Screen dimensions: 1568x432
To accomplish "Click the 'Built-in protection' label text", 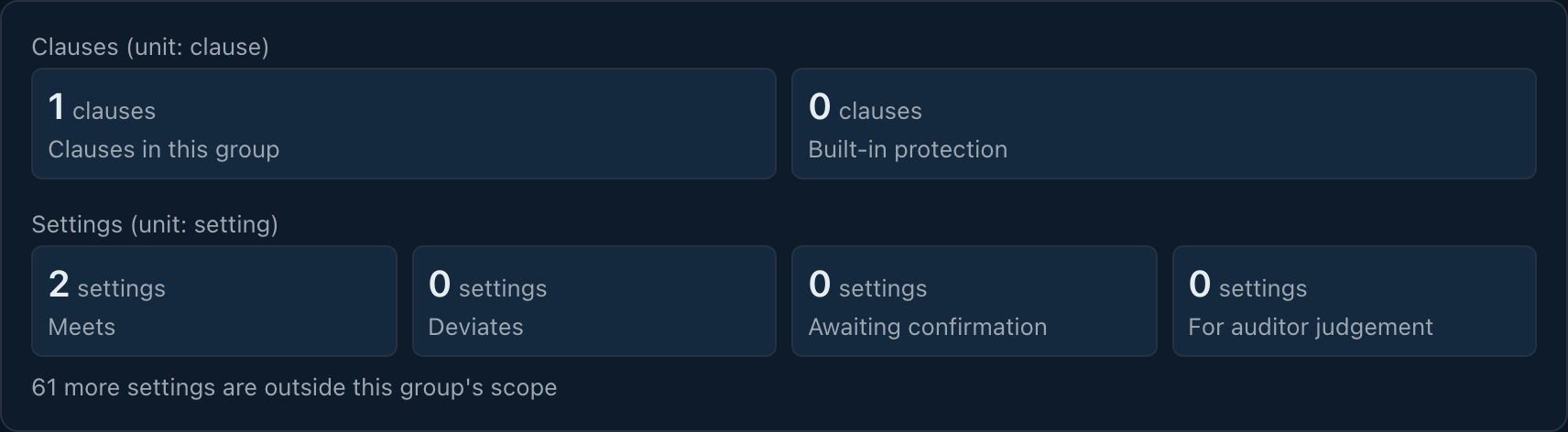I will coord(908,149).
